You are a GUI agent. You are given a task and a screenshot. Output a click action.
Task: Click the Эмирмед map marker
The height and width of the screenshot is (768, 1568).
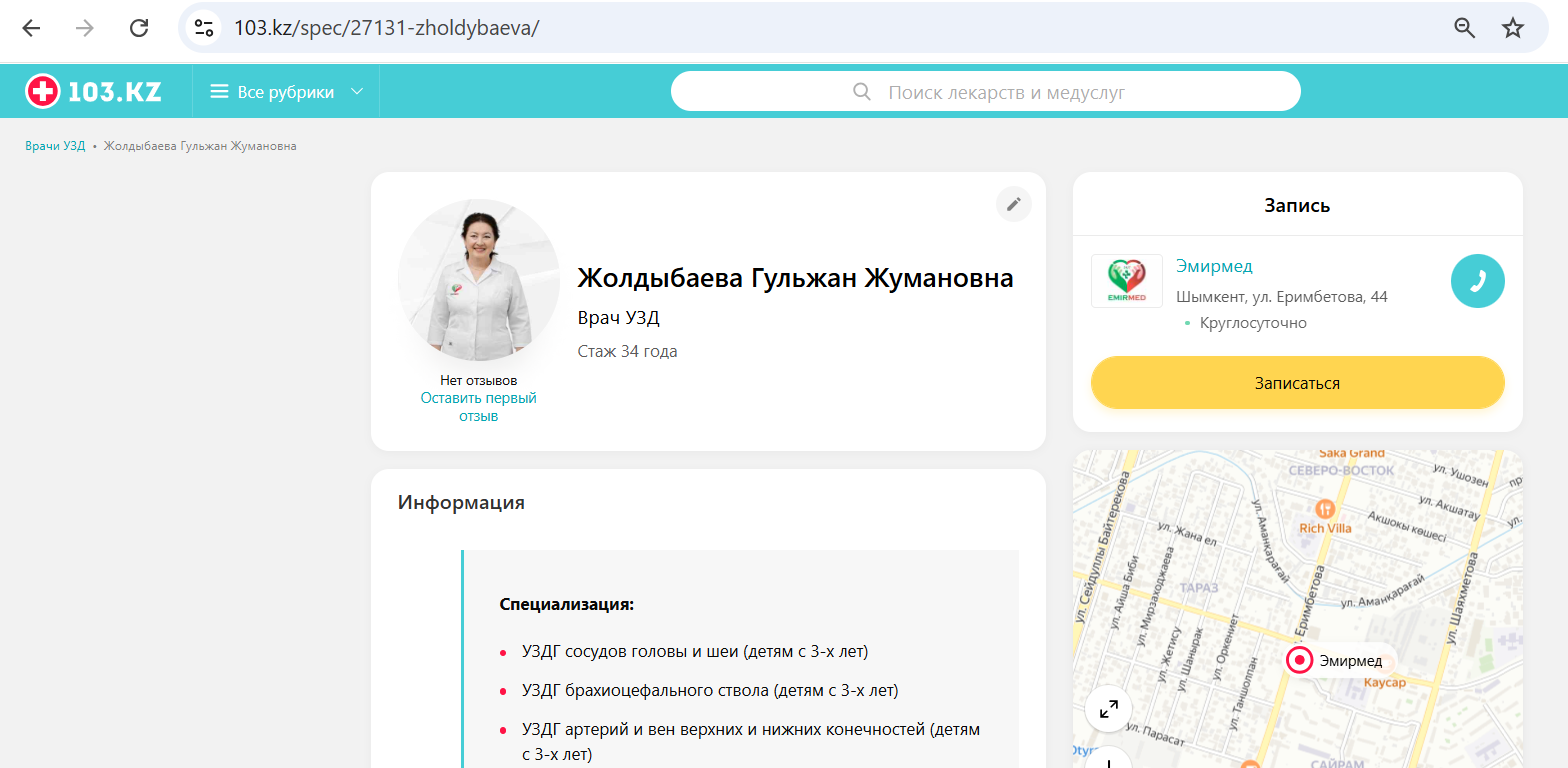coord(1299,660)
